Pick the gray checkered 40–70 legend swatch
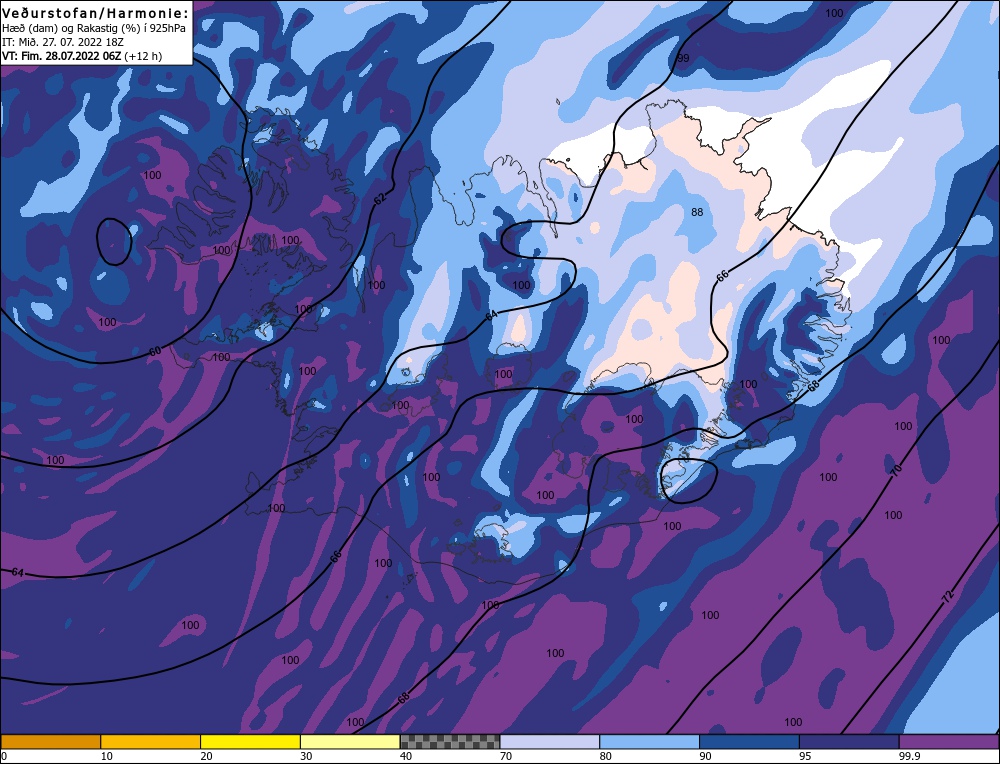The width and height of the screenshot is (1000, 764). pos(450,741)
